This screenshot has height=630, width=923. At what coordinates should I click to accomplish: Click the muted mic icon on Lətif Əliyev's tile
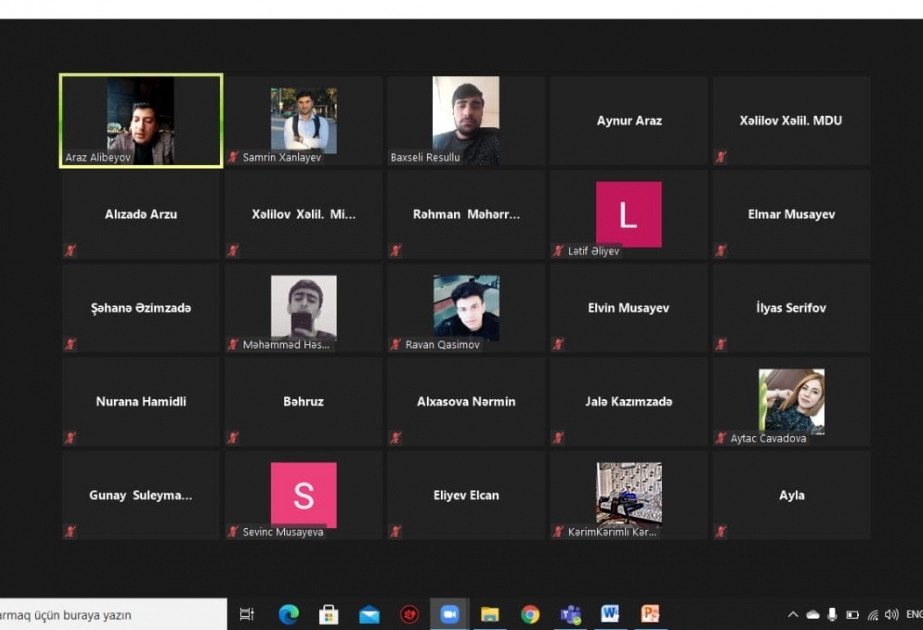coord(559,251)
